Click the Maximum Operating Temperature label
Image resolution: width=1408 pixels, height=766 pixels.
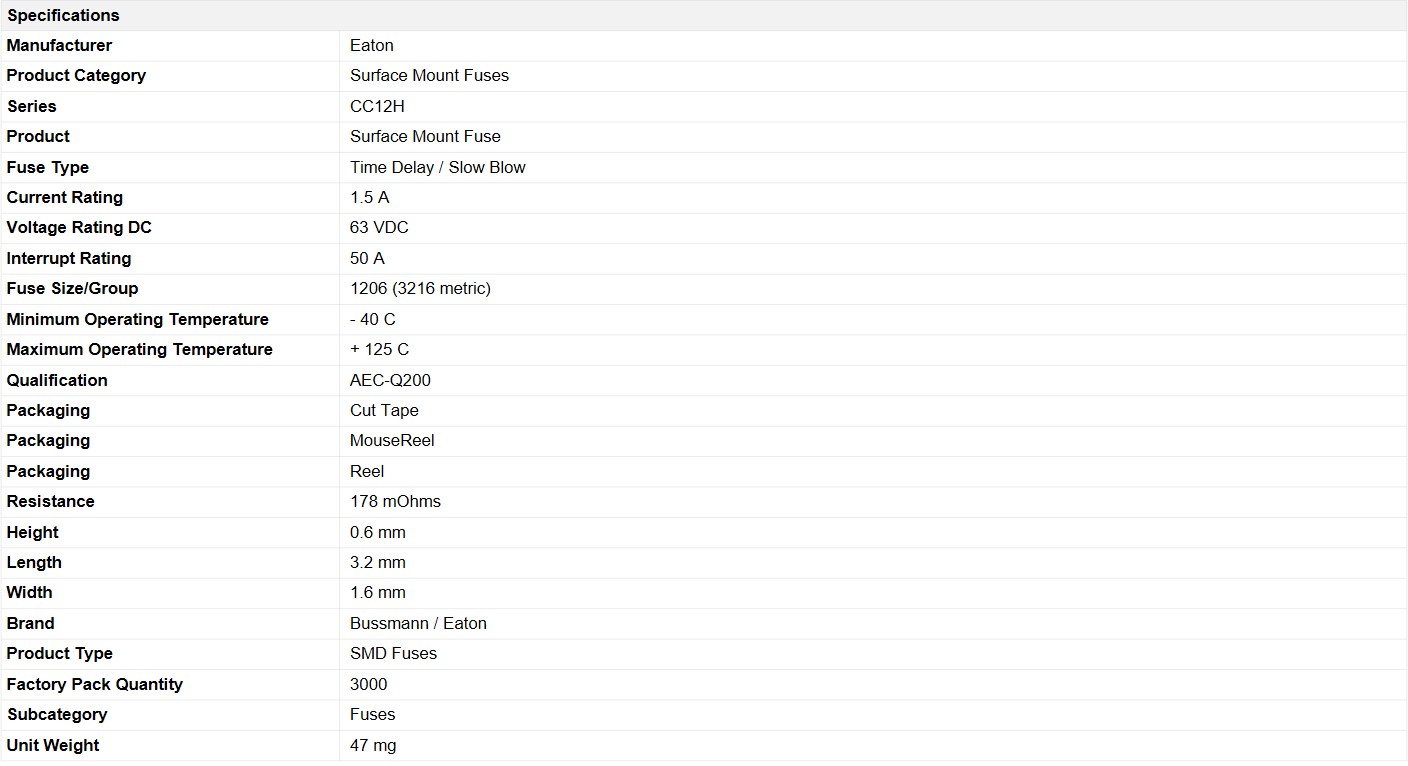point(139,349)
